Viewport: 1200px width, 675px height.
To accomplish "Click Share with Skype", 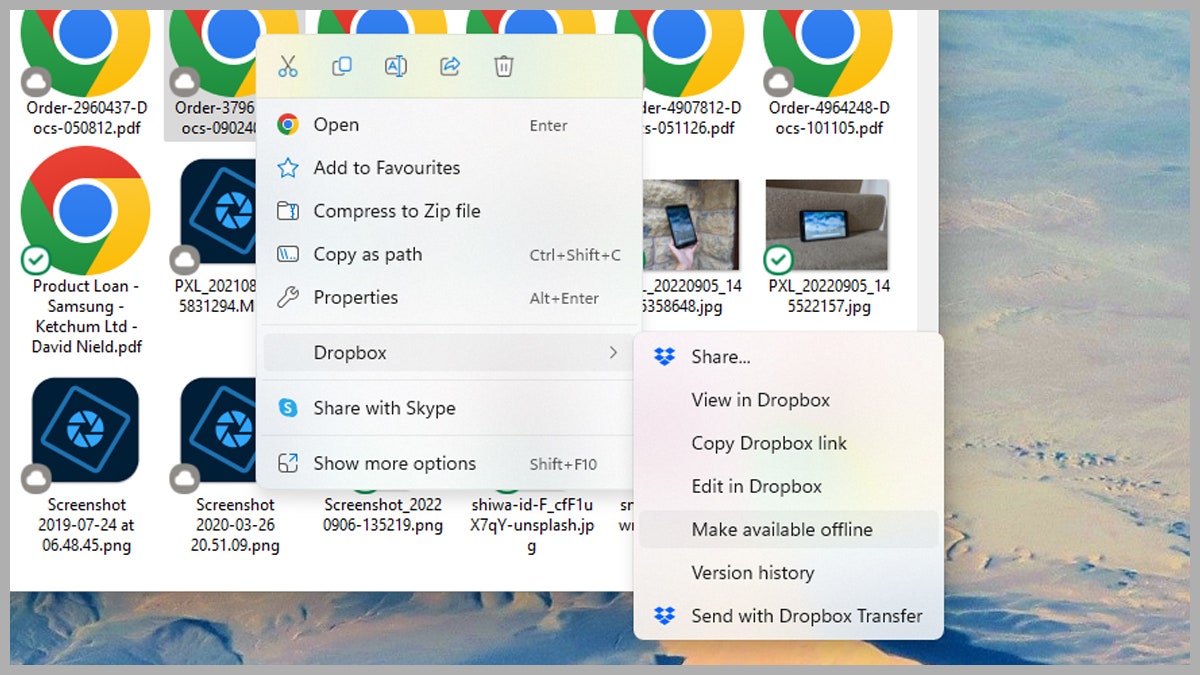I will point(384,408).
